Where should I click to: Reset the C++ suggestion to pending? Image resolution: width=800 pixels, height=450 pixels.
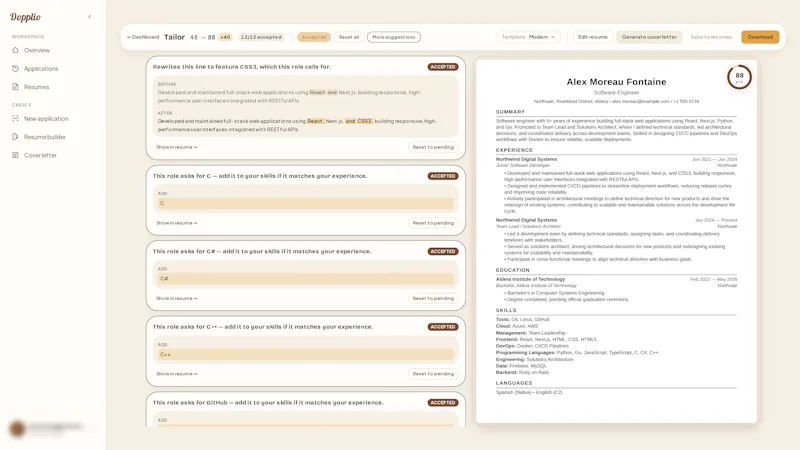click(x=433, y=374)
